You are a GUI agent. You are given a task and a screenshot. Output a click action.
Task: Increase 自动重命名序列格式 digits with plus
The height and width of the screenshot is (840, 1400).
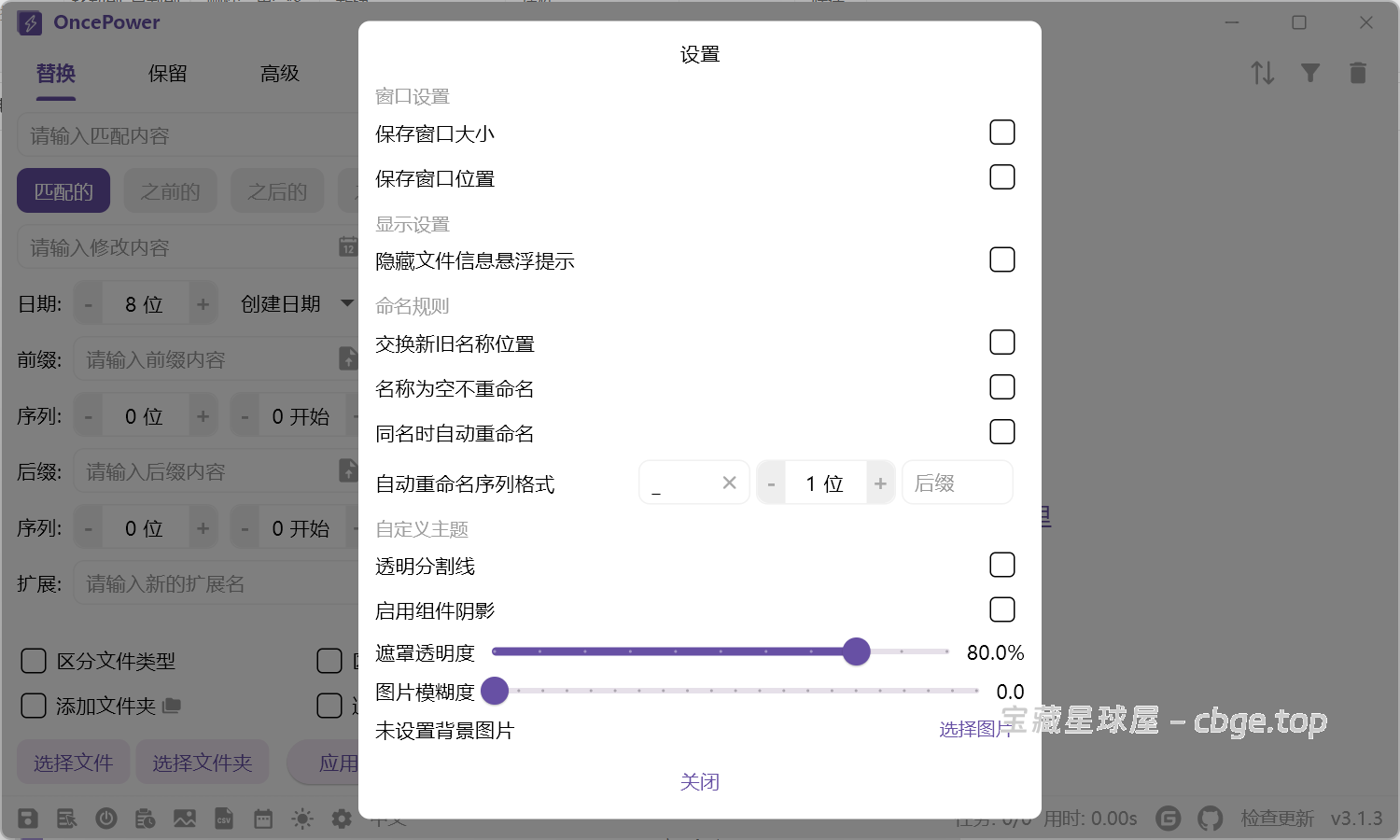click(x=880, y=483)
